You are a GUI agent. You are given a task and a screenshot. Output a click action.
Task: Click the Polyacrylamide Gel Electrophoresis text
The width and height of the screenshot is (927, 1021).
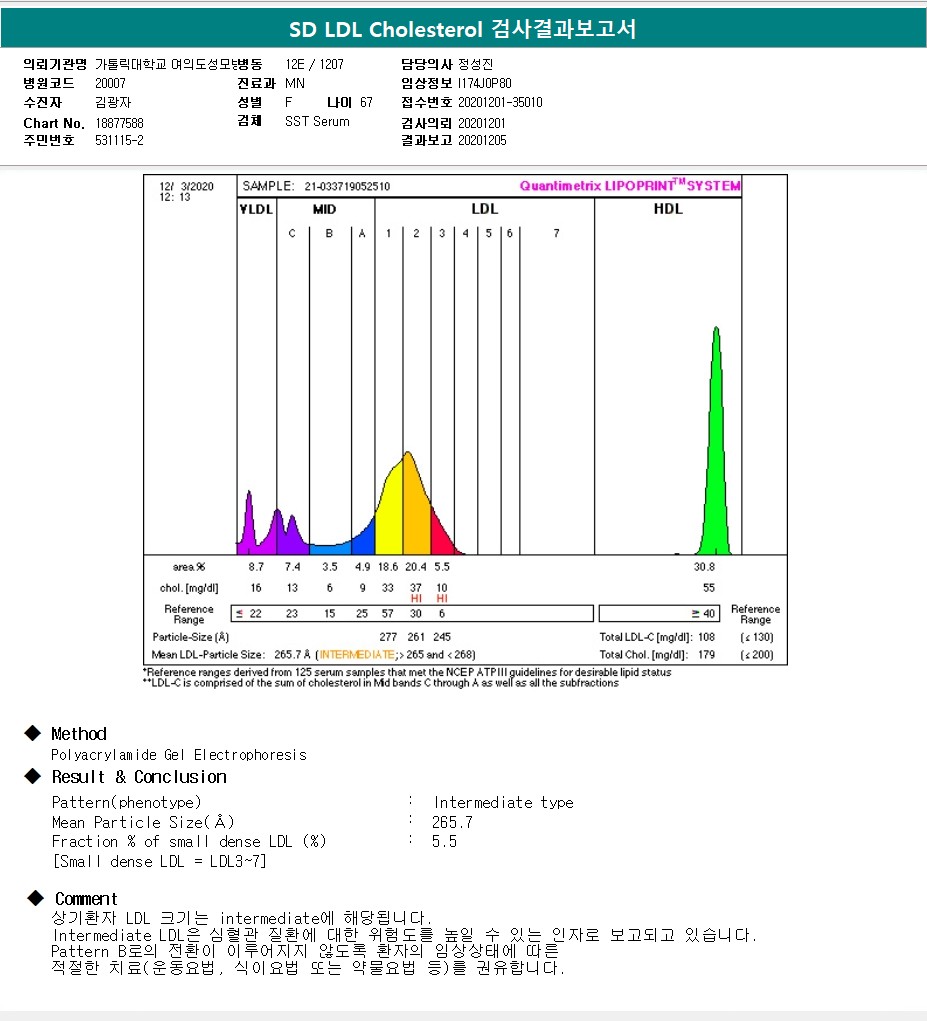[178, 755]
